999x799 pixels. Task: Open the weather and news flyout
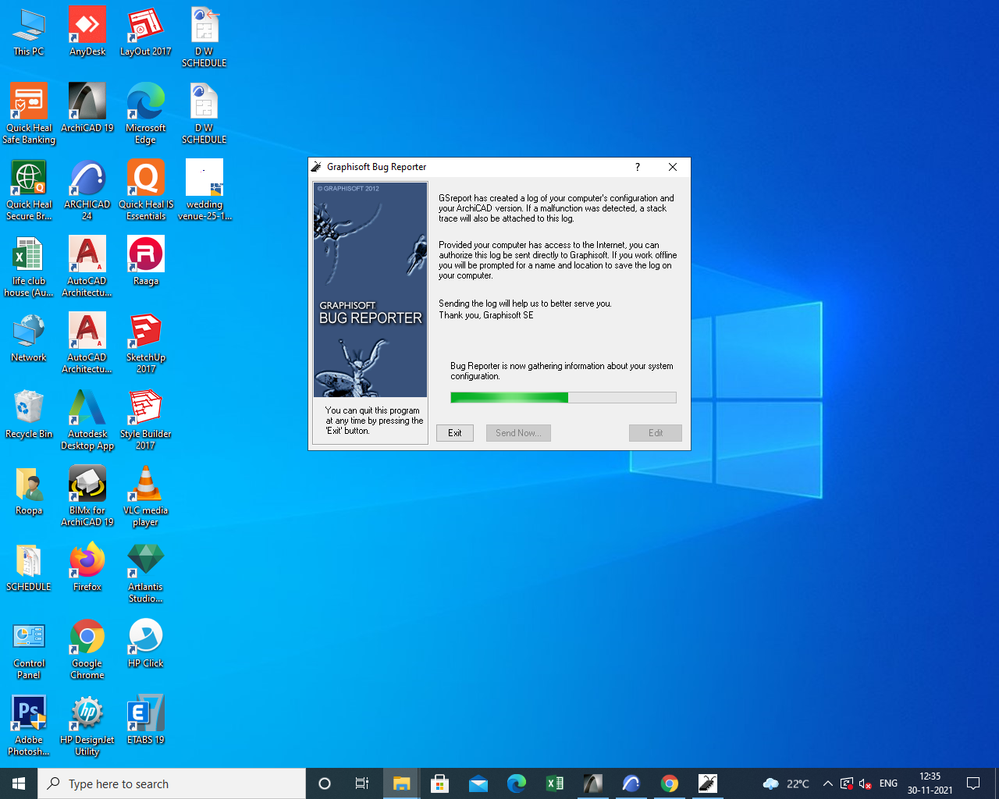click(x=780, y=783)
